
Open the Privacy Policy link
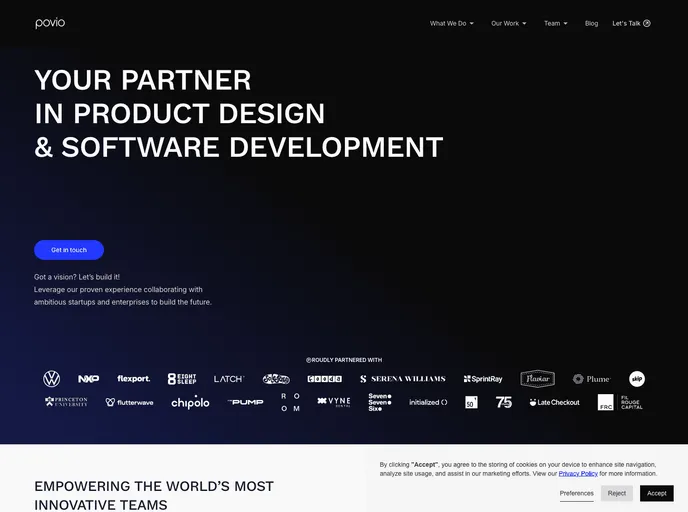pos(578,473)
